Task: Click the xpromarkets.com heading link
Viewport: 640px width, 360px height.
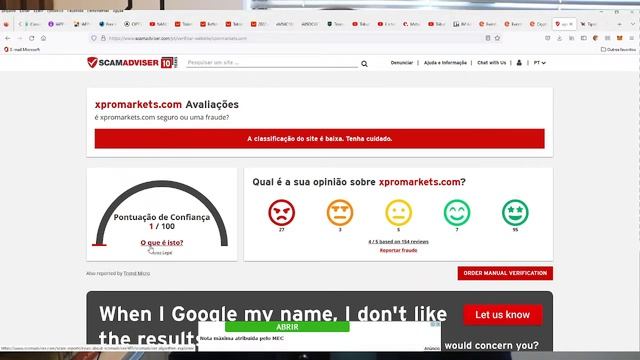Action: [x=138, y=104]
